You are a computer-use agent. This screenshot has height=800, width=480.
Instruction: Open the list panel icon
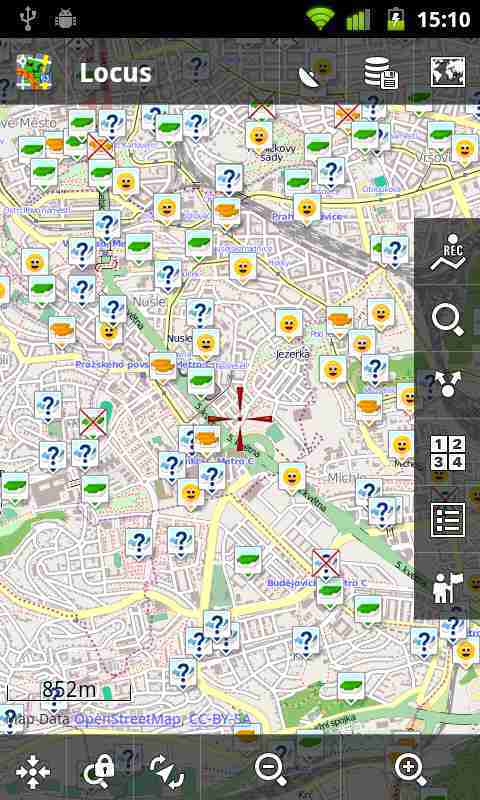point(447,520)
